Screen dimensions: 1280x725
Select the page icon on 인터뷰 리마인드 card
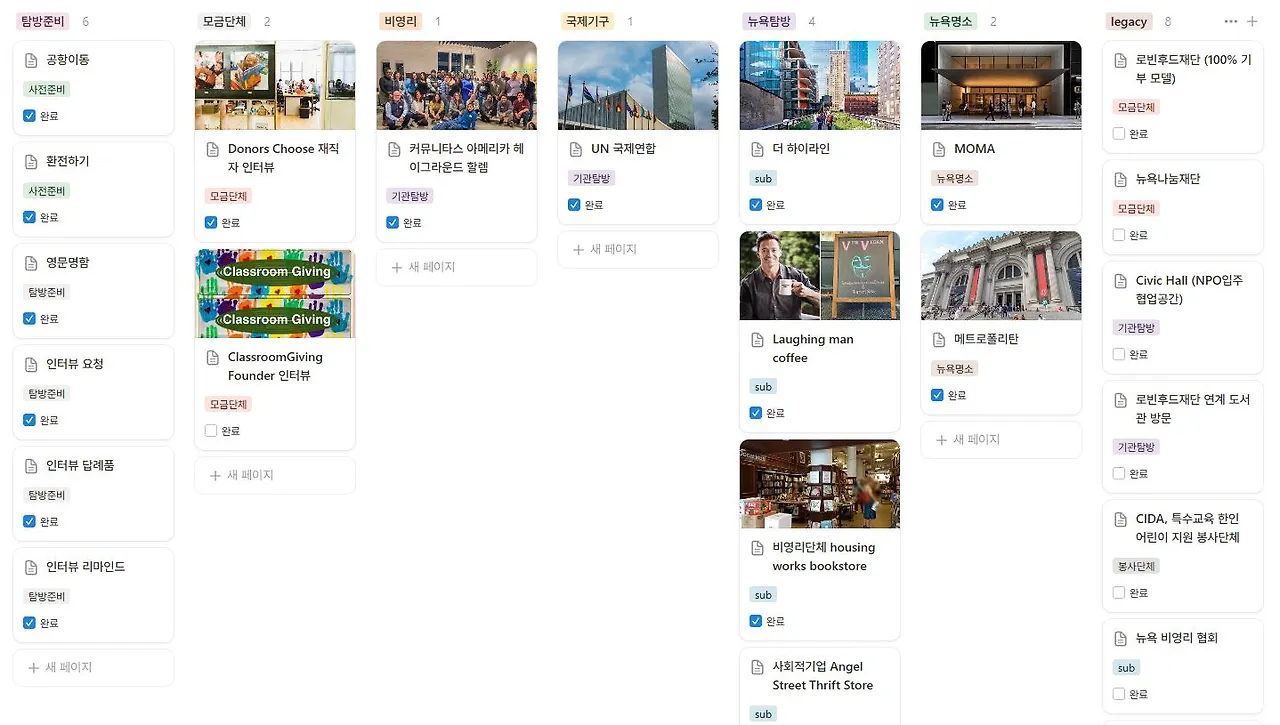pyautogui.click(x=30, y=567)
